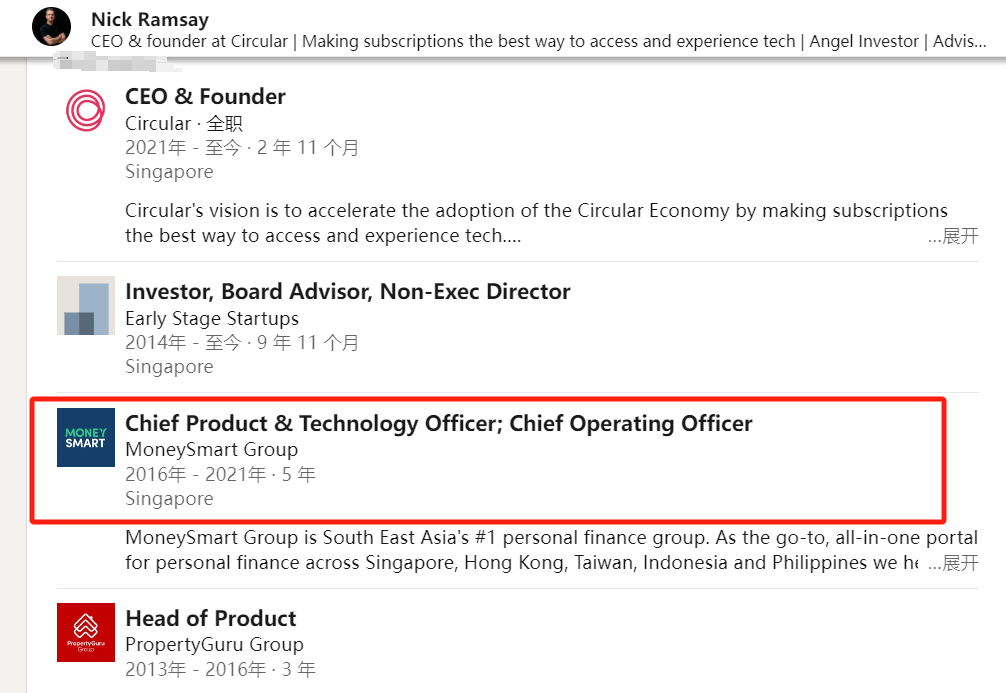This screenshot has height=693, width=1006.
Task: Click the Circular company logo
Action: 85,110
